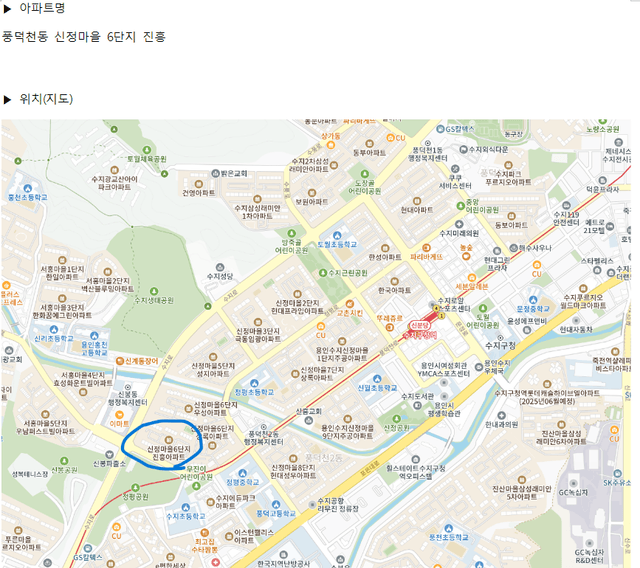Click the 수지생태공원 park marker
The image size is (640, 568).
154,291
